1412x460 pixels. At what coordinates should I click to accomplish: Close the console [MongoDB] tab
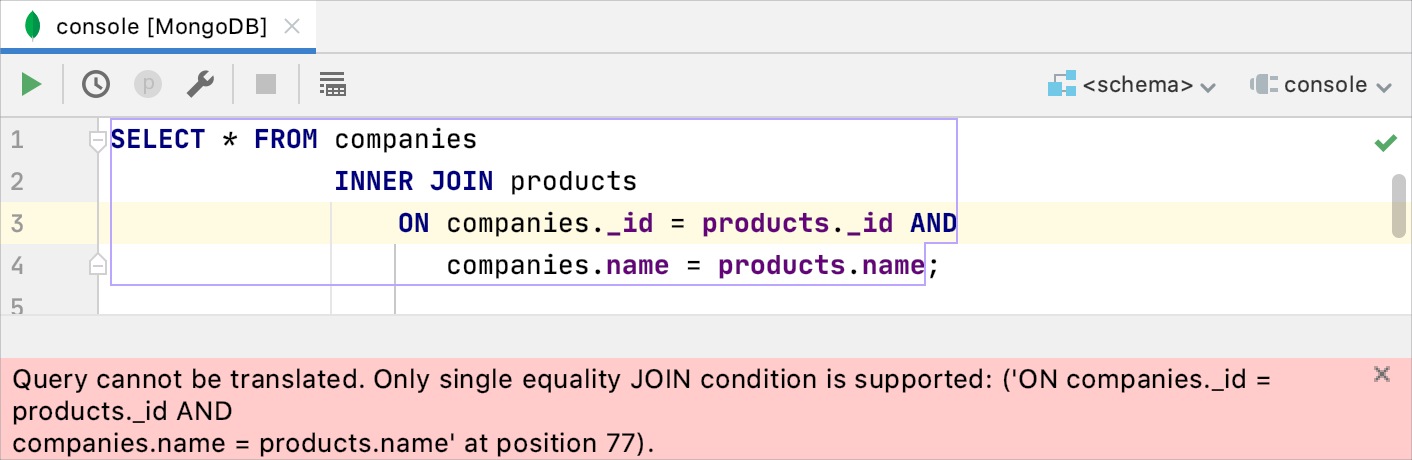pyautogui.click(x=292, y=26)
